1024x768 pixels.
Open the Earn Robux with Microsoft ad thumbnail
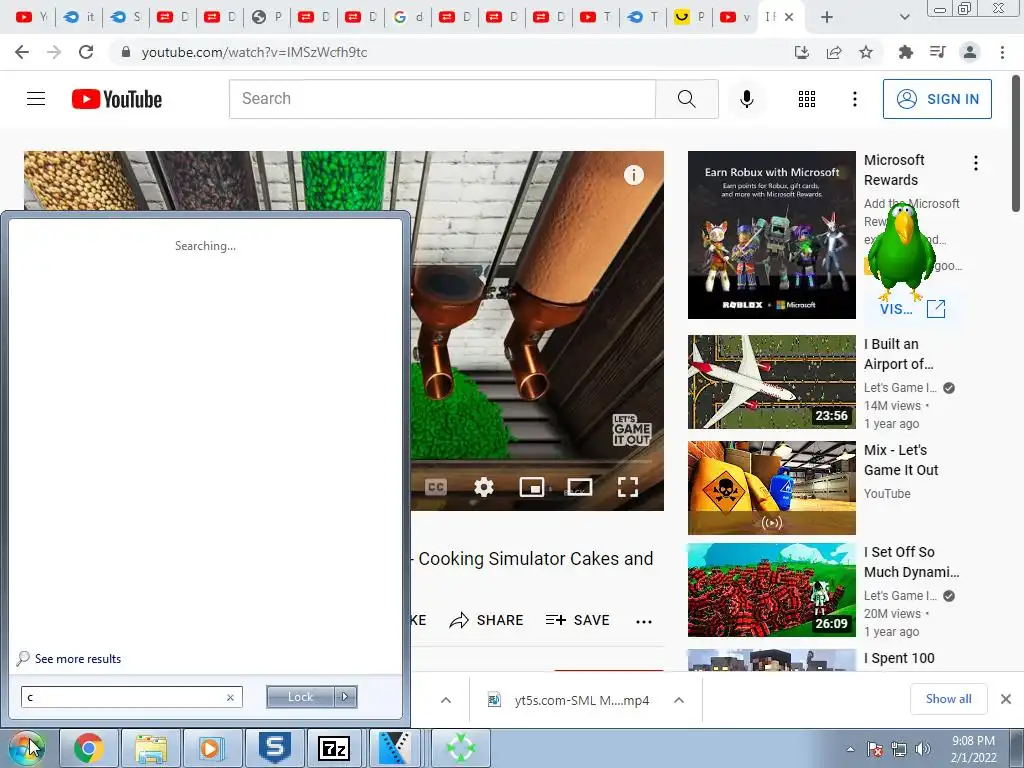coord(771,235)
